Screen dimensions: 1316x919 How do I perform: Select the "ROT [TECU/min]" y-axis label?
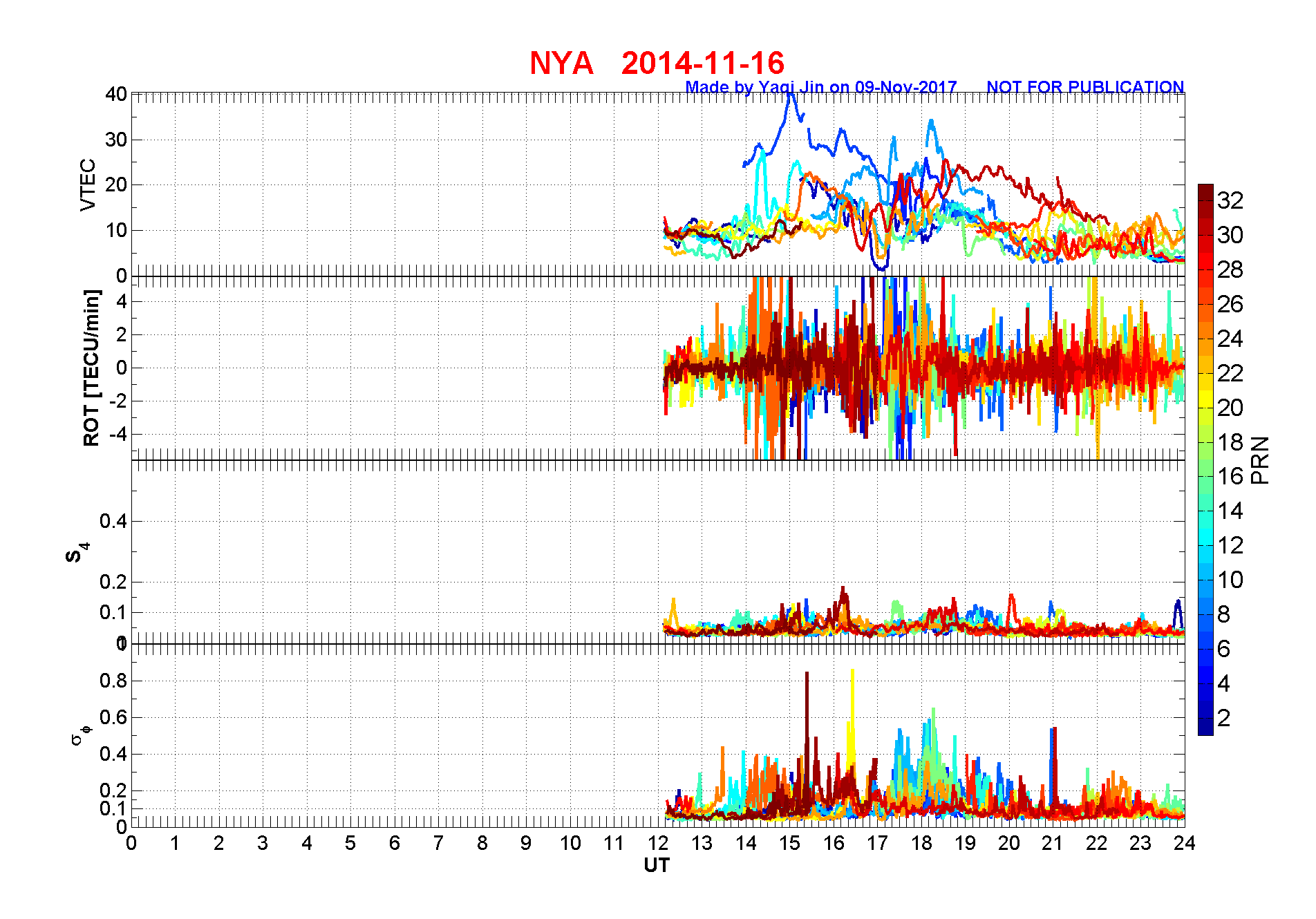tap(91, 368)
